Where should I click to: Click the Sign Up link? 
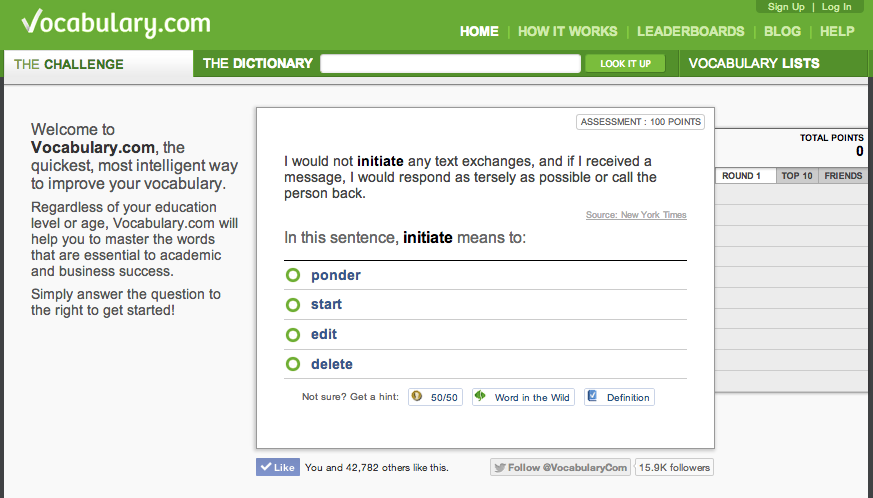pyautogui.click(x=786, y=7)
